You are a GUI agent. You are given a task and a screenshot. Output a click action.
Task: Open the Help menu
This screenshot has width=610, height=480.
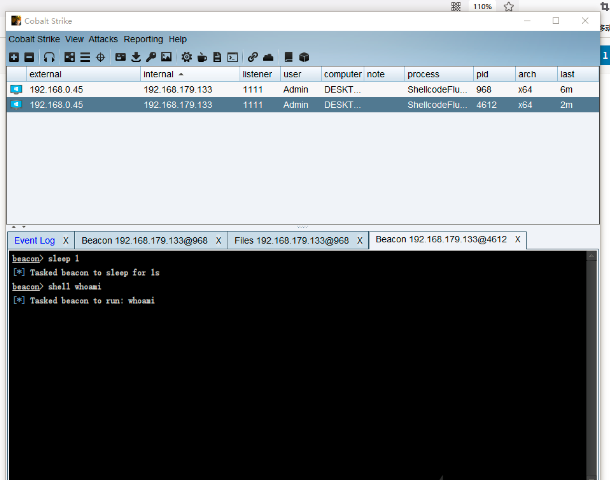click(x=177, y=39)
